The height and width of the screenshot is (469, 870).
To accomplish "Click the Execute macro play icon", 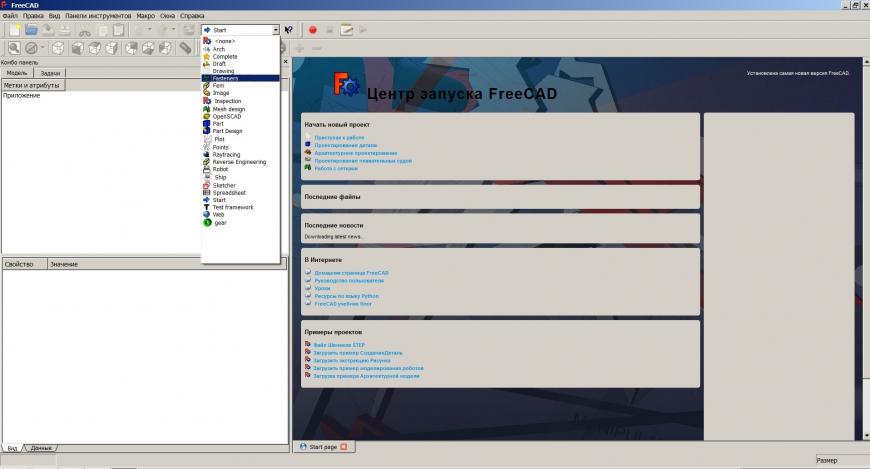I will pos(363,30).
